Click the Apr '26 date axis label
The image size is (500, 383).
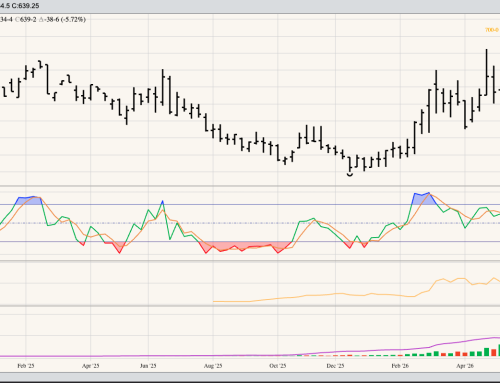pyautogui.click(x=465, y=366)
